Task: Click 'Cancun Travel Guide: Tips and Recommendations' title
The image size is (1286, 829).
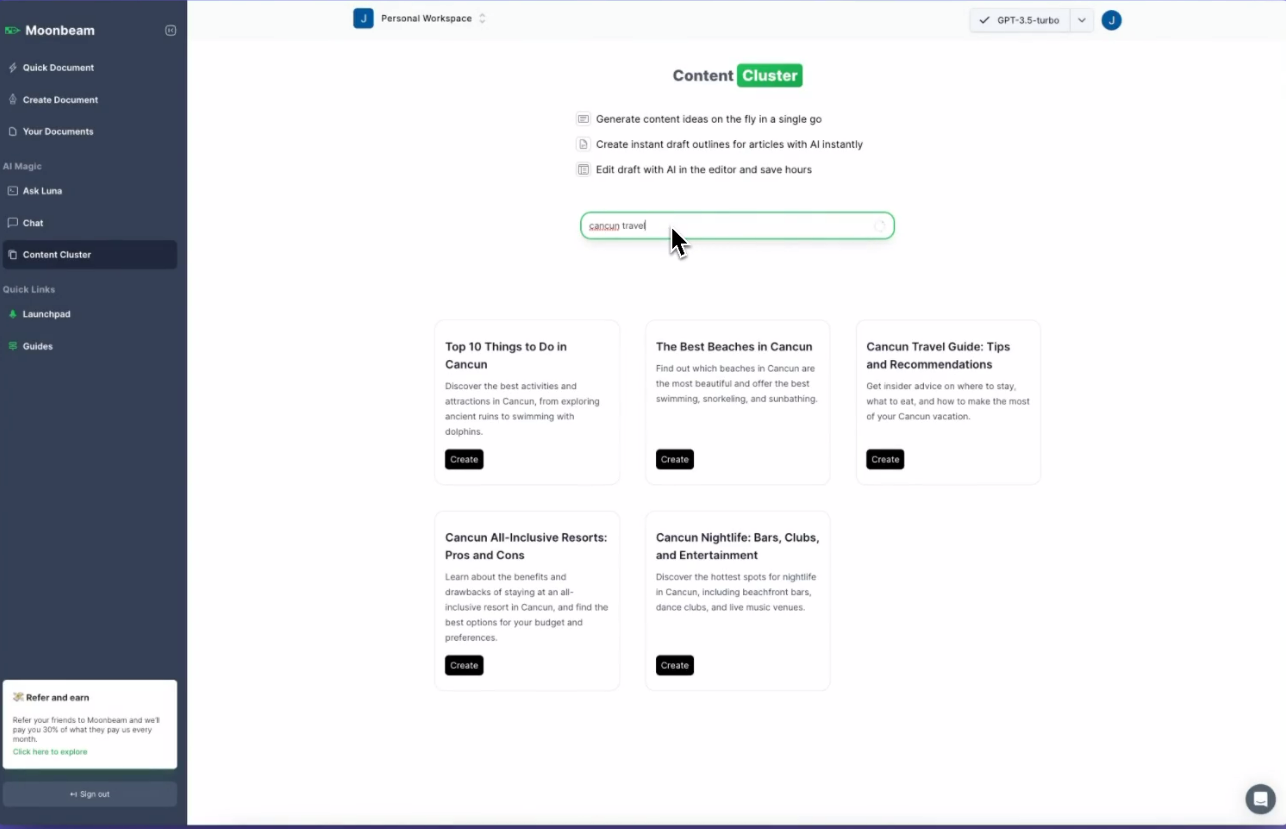Action: (x=938, y=355)
